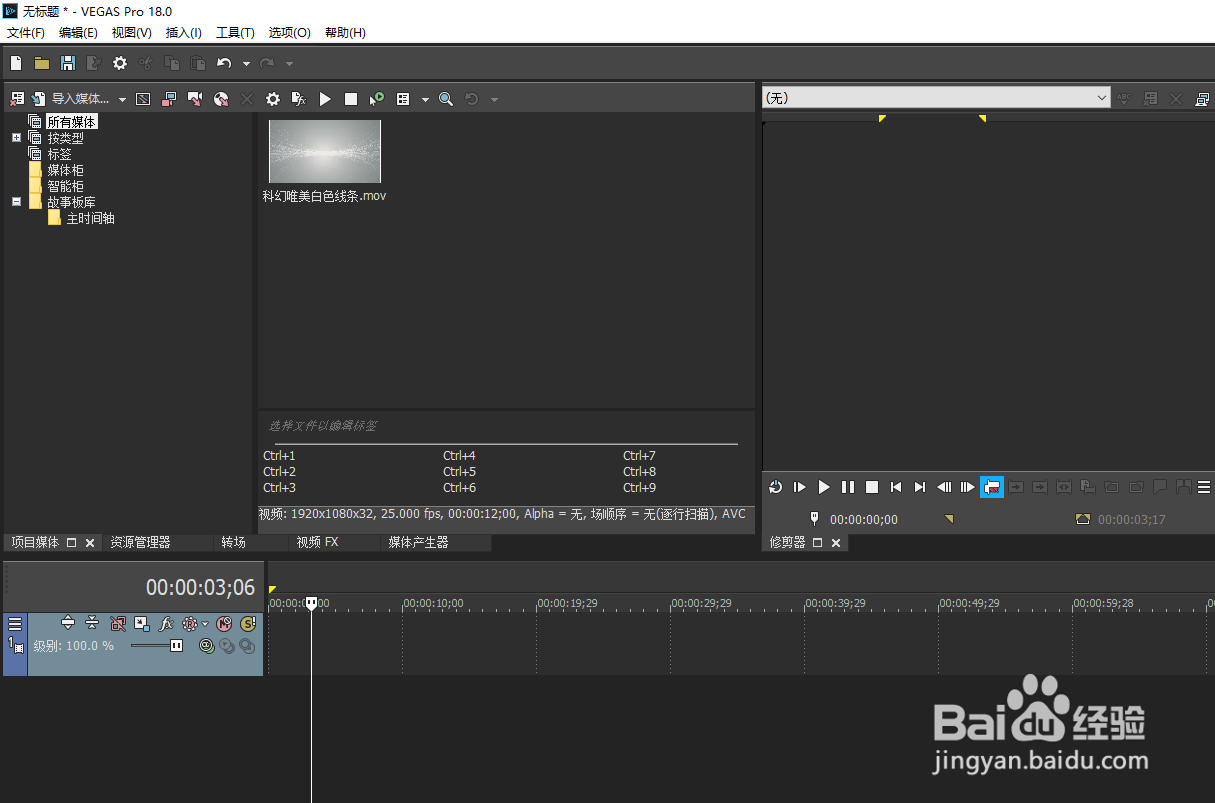Open the 选项(O) menu
The image size is (1215, 803).
289,33
